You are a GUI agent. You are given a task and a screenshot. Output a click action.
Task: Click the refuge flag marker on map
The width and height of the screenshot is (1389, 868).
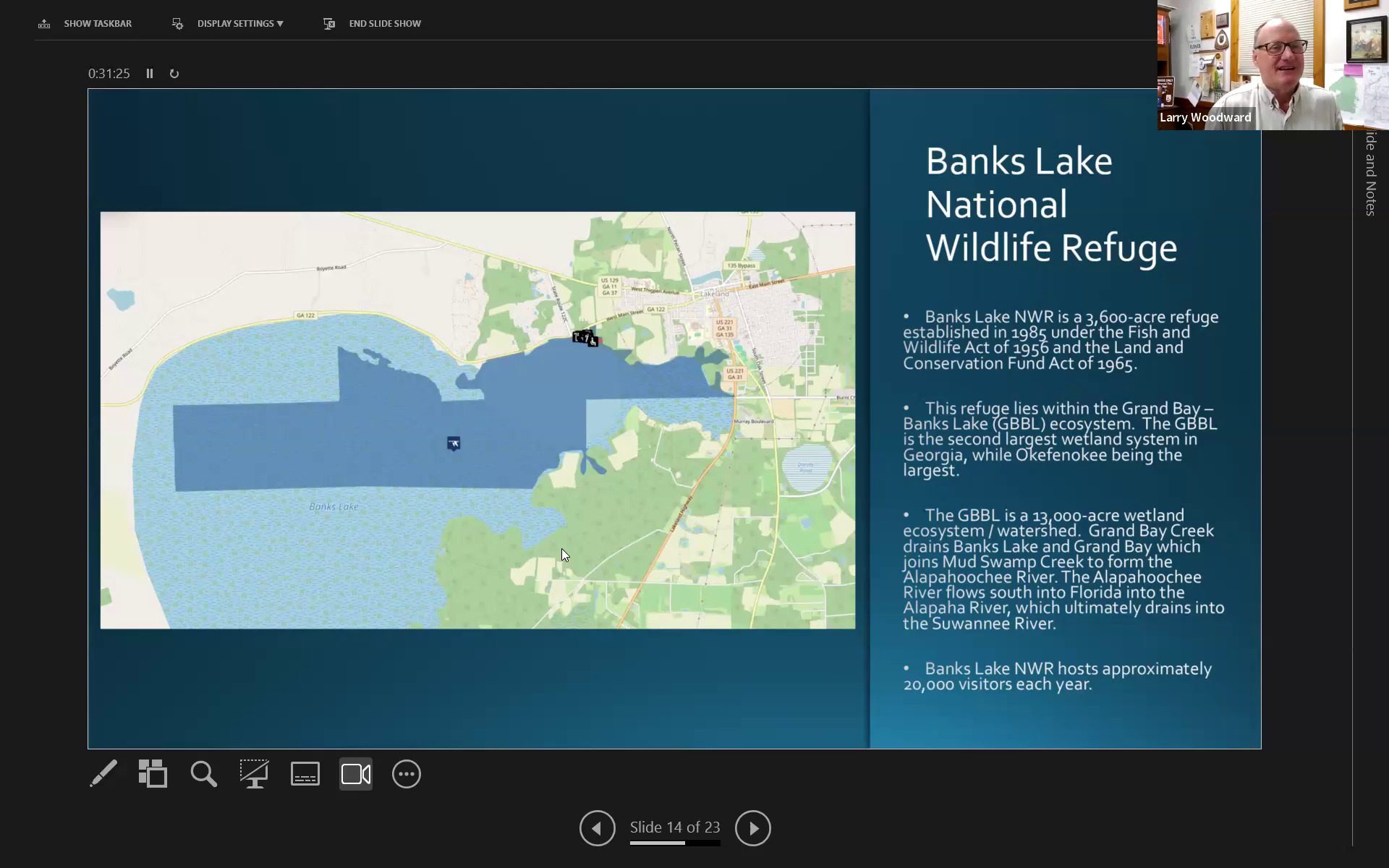[454, 443]
